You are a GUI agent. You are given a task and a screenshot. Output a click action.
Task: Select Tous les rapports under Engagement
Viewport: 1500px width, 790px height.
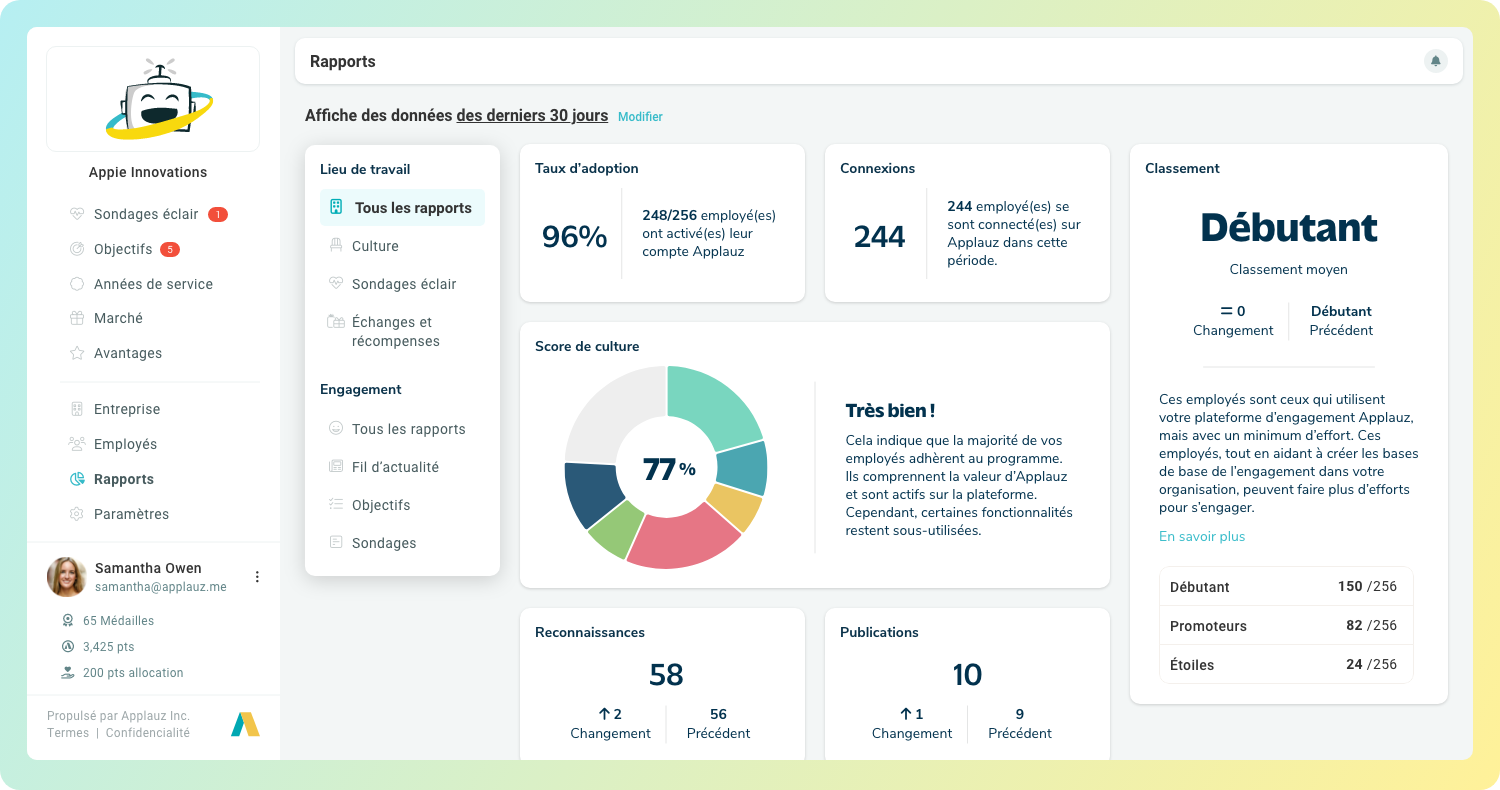408,428
